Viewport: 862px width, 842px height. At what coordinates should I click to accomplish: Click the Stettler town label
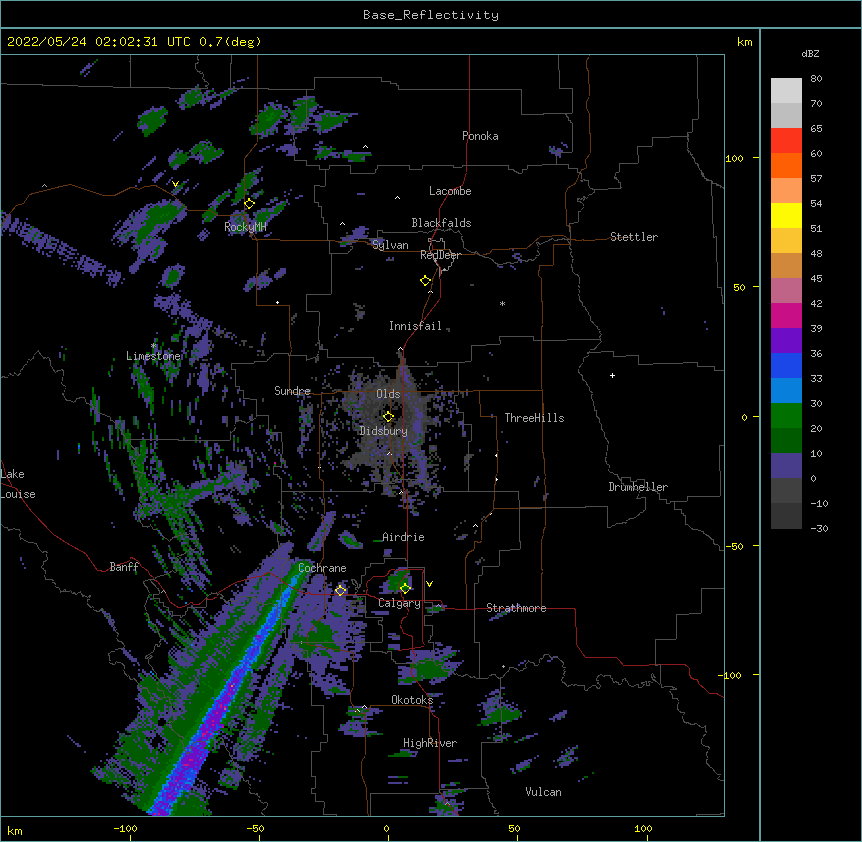click(x=634, y=237)
